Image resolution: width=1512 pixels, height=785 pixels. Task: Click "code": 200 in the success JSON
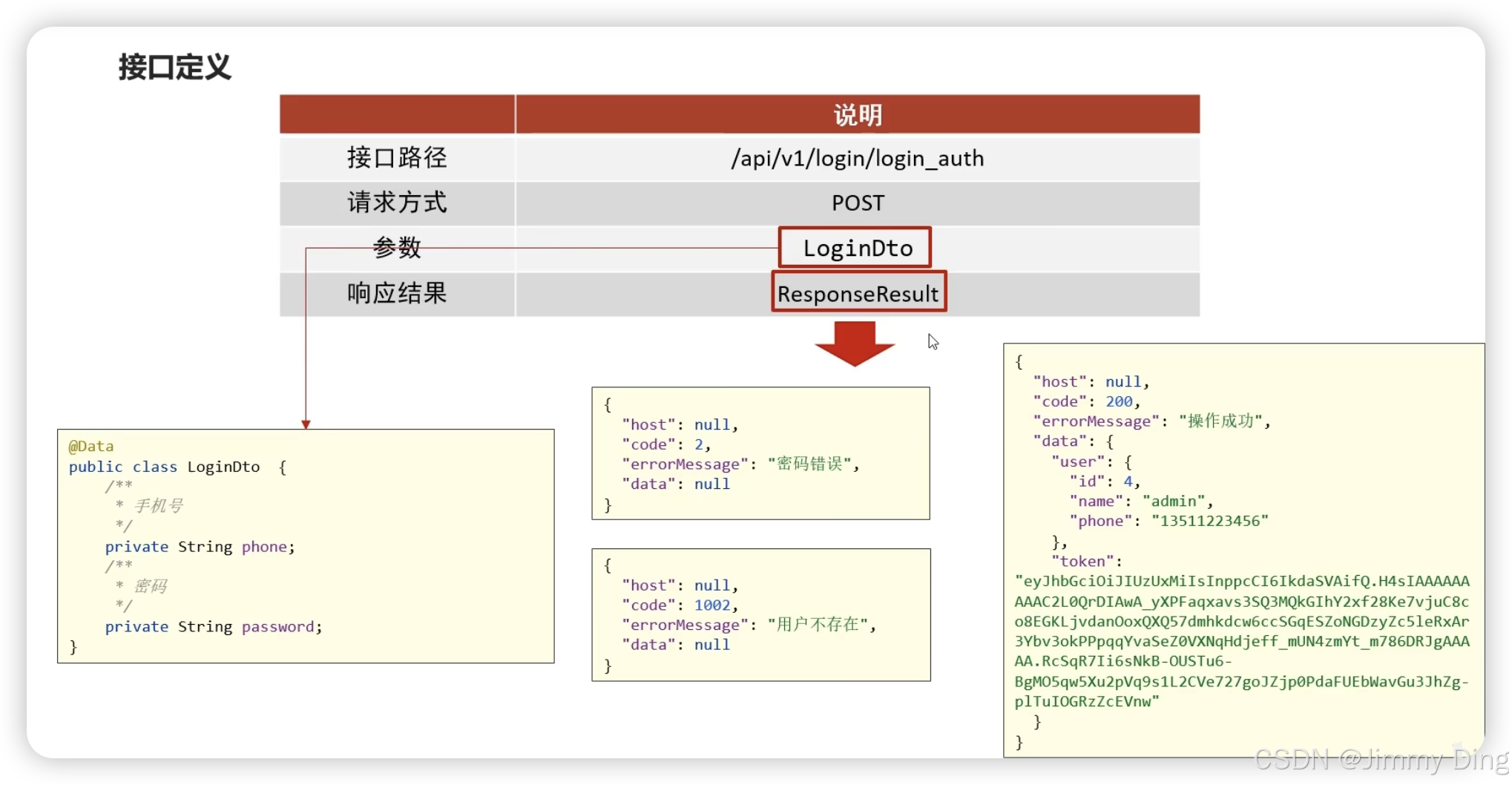pyautogui.click(x=1086, y=401)
